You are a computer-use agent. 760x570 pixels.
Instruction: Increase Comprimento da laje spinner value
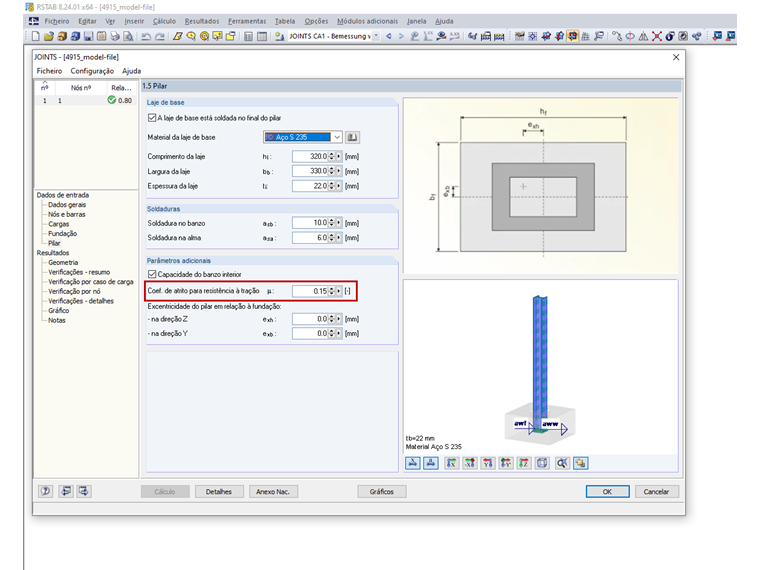(332, 154)
